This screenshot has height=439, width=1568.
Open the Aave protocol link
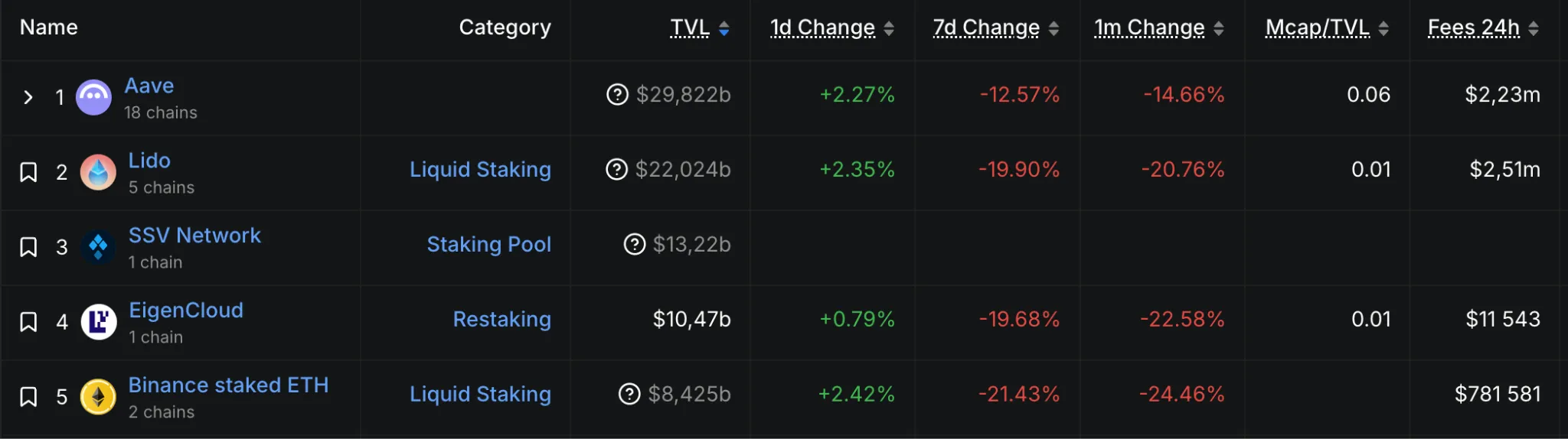coord(149,86)
